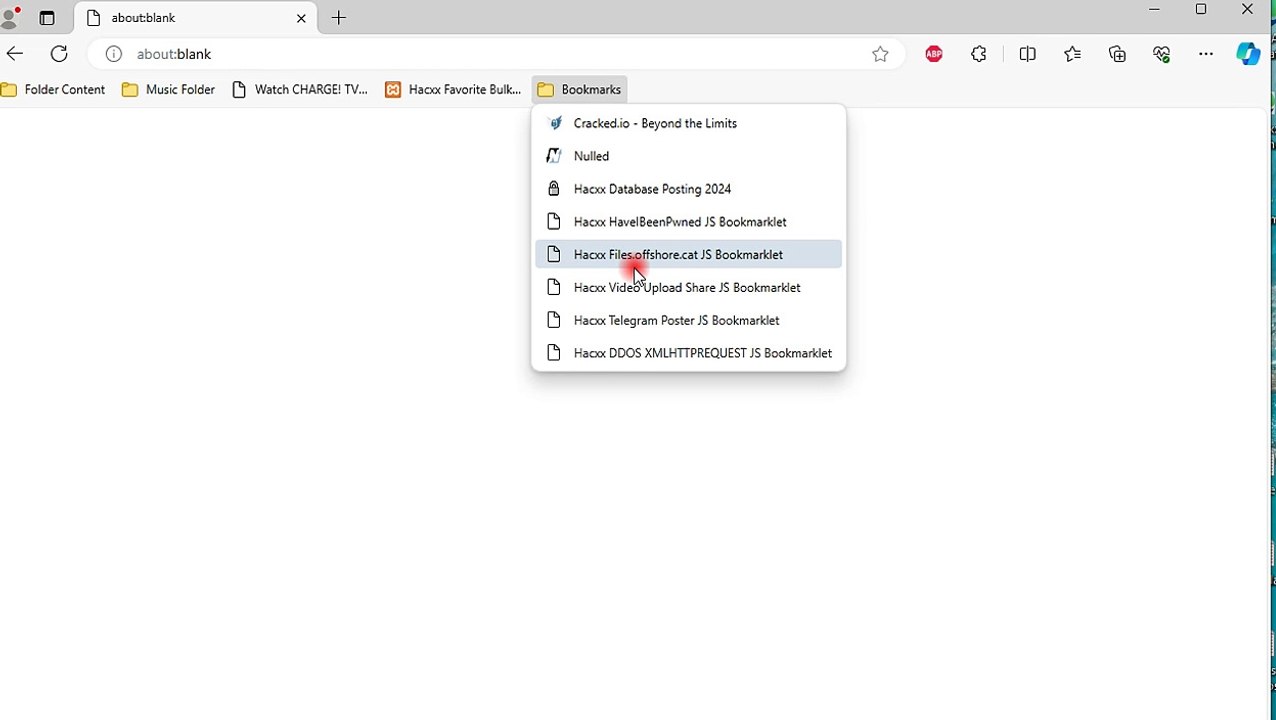Screen dimensions: 1276x720
Task: Click page icon beside Telegram Poster bookmarklet
Action: [554, 321]
